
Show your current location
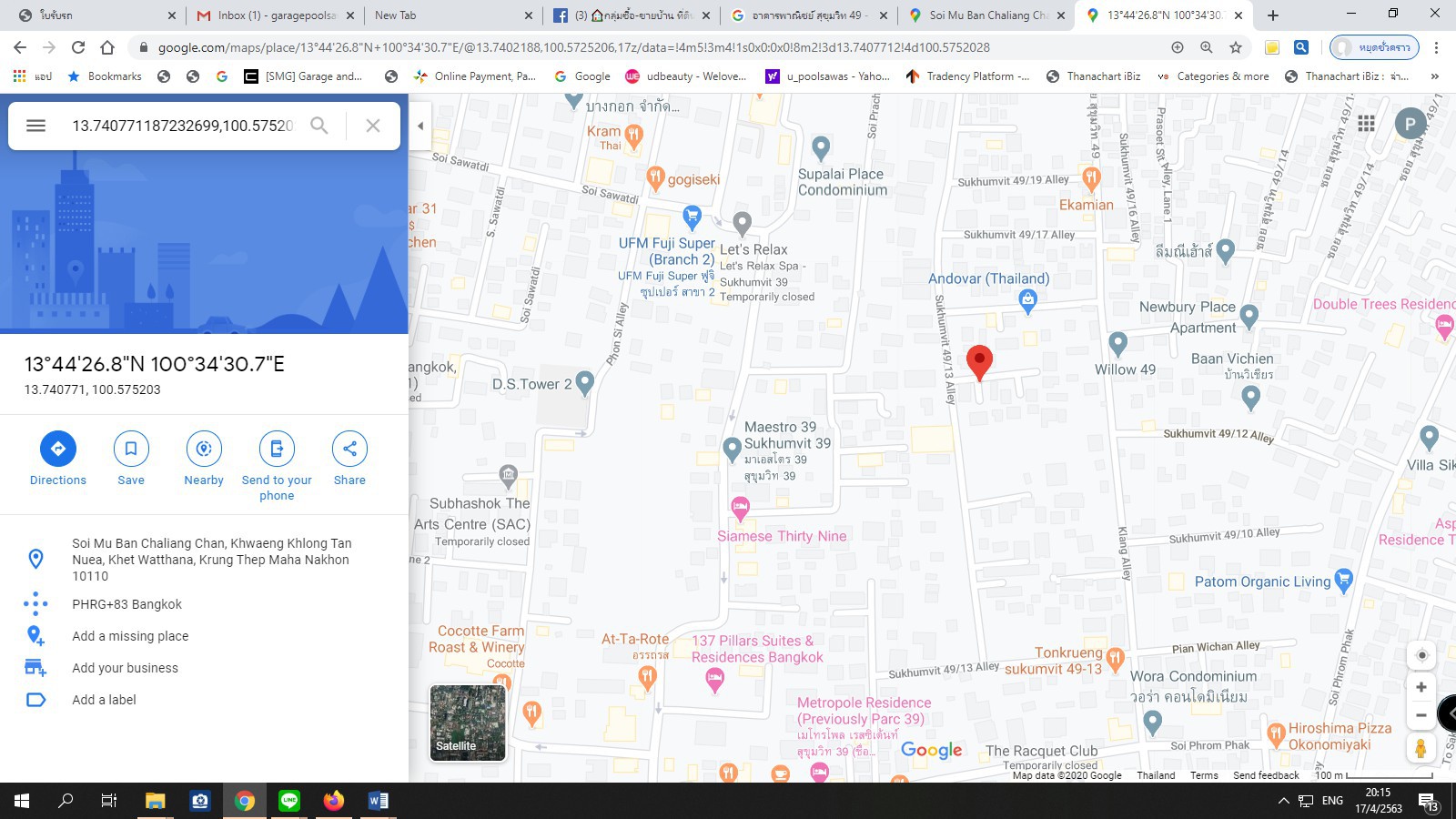[1421, 655]
